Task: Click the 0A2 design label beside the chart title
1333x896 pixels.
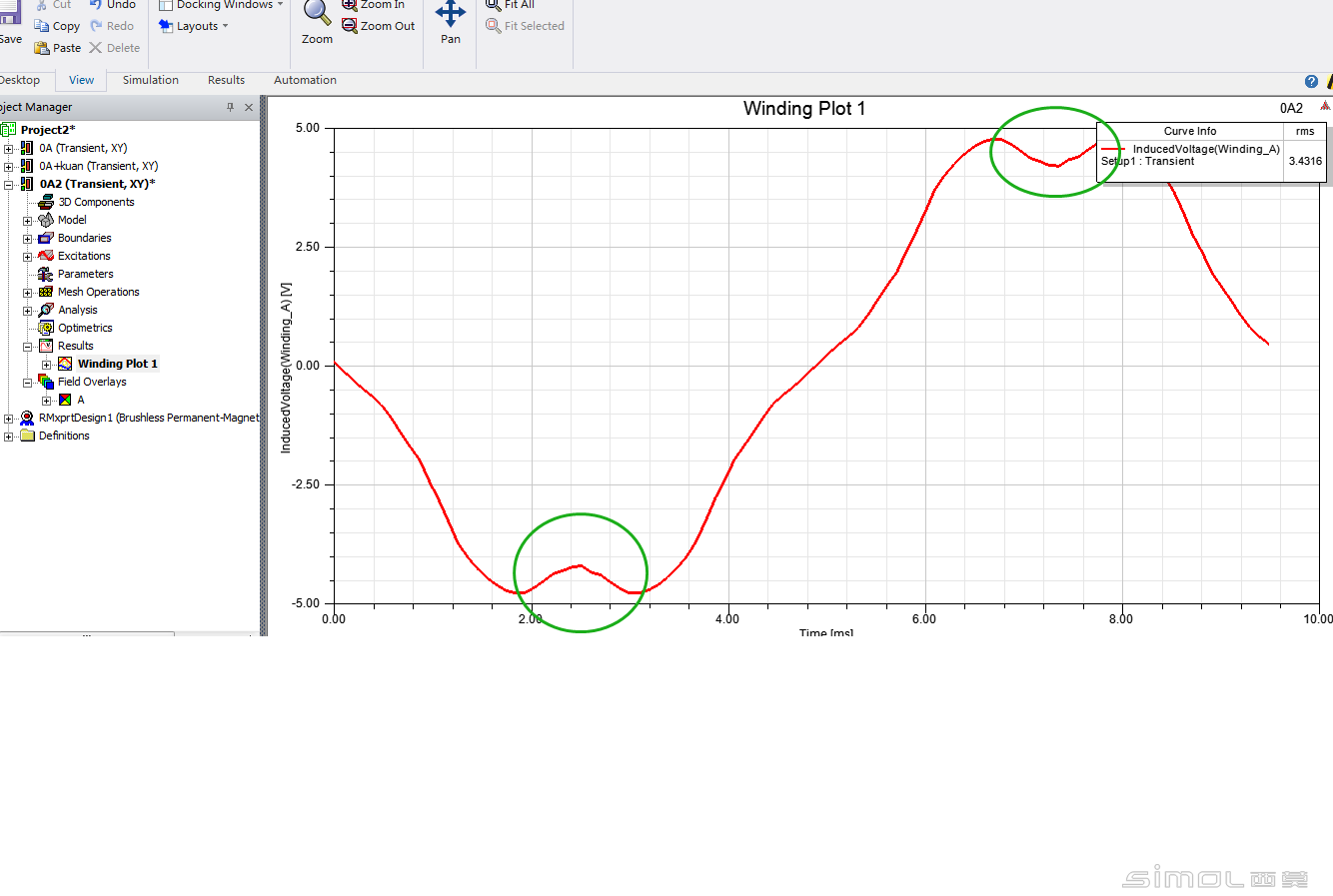Action: tap(1291, 108)
